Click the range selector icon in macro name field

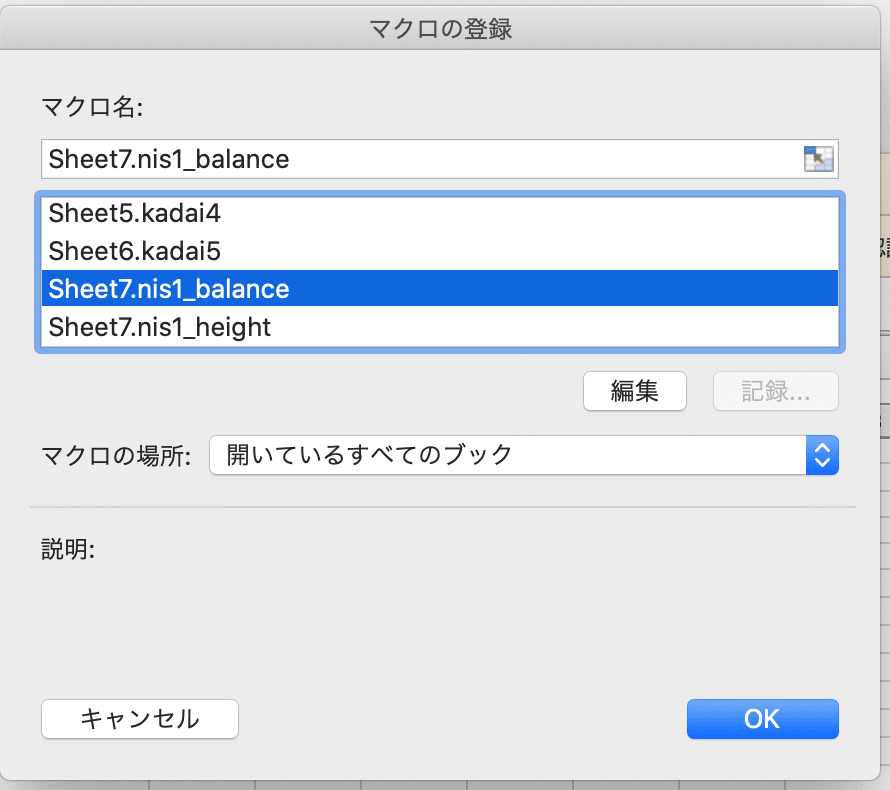[818, 159]
